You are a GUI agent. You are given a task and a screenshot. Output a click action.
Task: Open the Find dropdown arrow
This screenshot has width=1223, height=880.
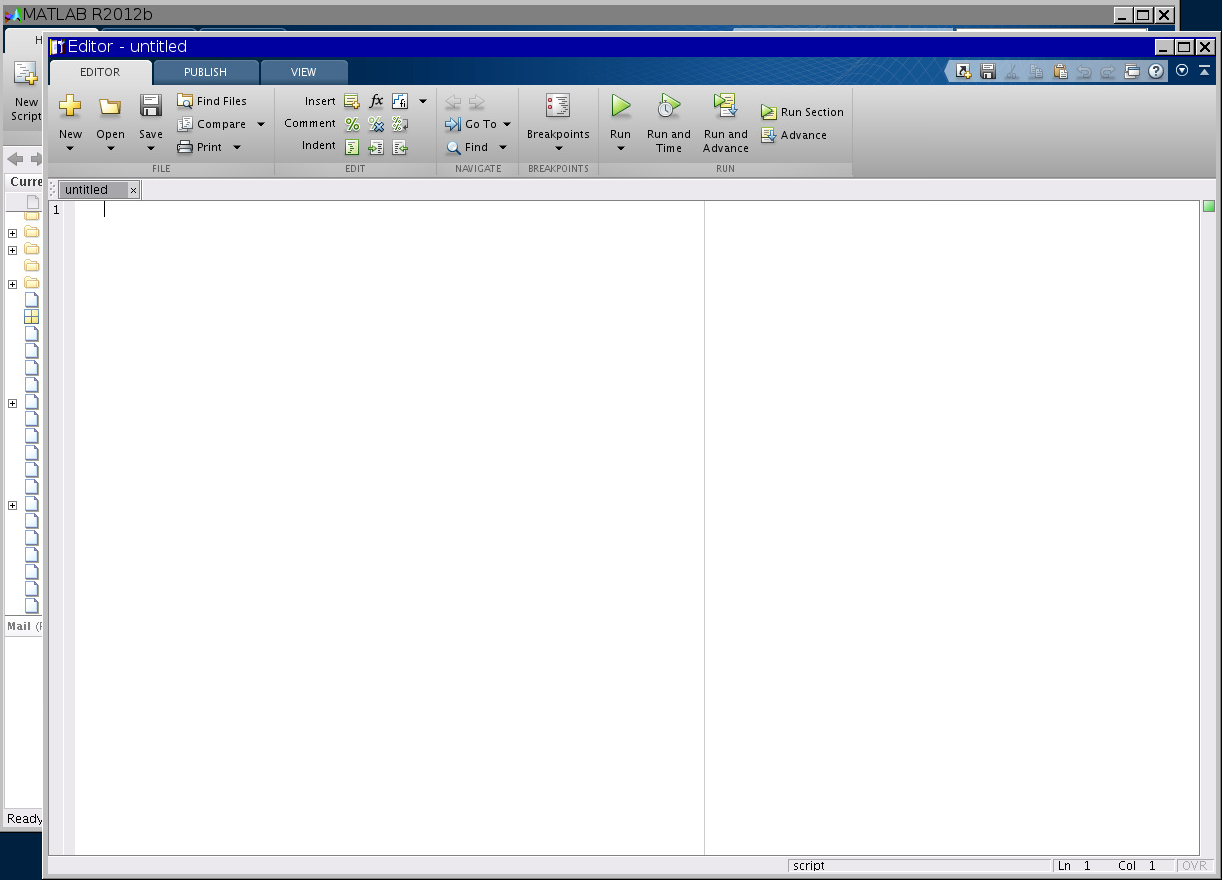(x=503, y=148)
